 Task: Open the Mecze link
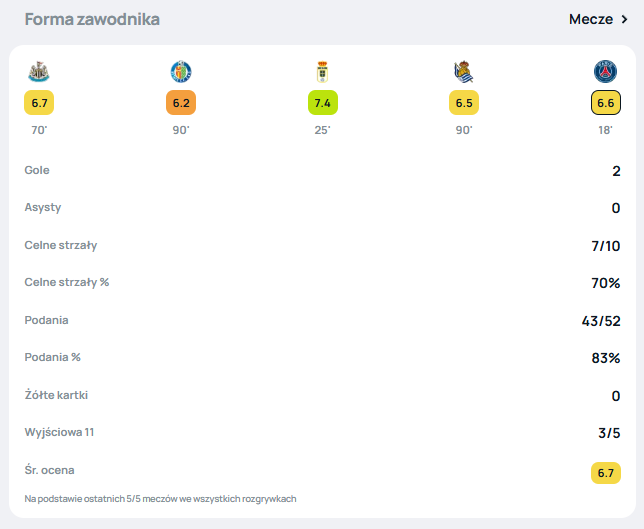tap(590, 19)
